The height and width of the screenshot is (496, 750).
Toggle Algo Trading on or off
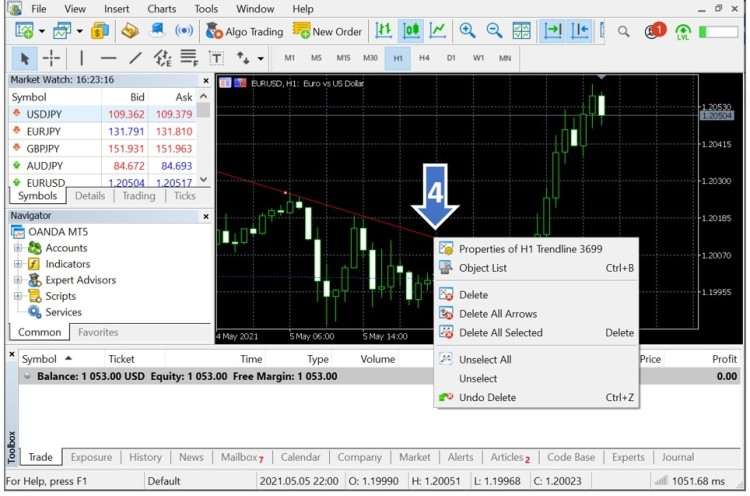(x=245, y=31)
